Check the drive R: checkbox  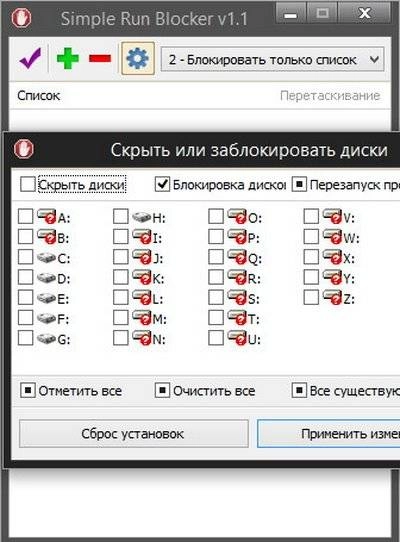coord(216,277)
